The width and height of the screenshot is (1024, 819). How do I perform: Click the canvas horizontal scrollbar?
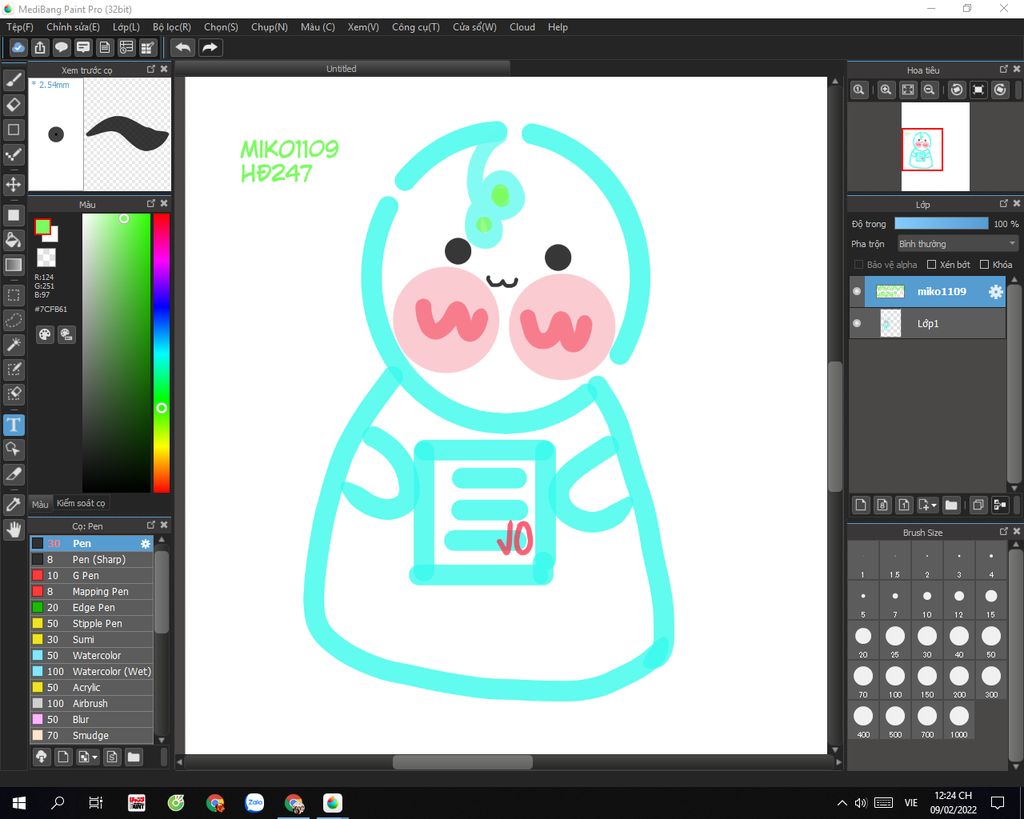[462, 762]
